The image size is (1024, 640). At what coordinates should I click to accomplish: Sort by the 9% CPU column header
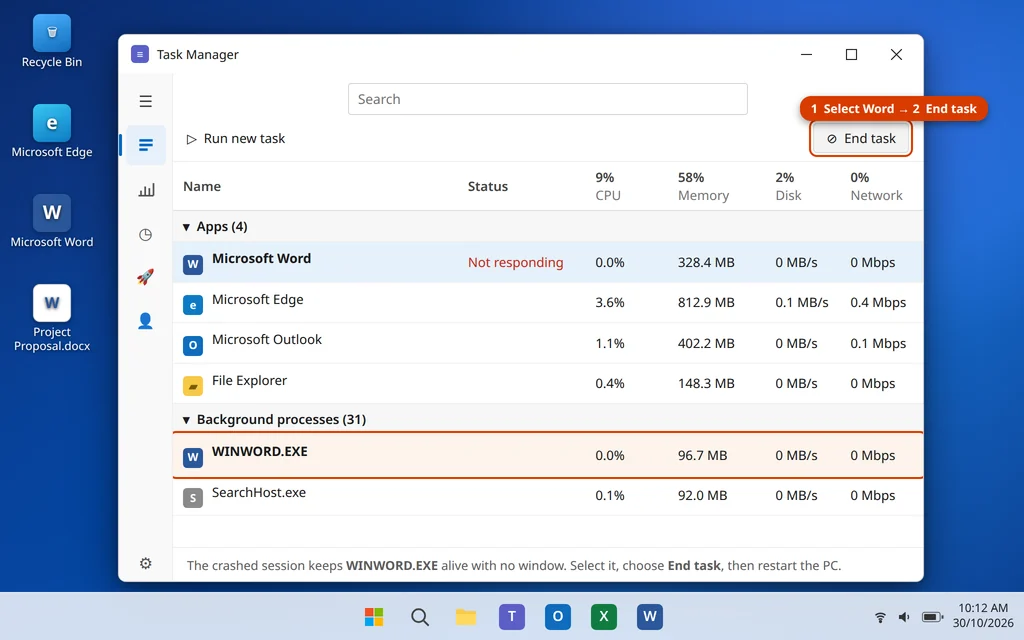pyautogui.click(x=607, y=187)
